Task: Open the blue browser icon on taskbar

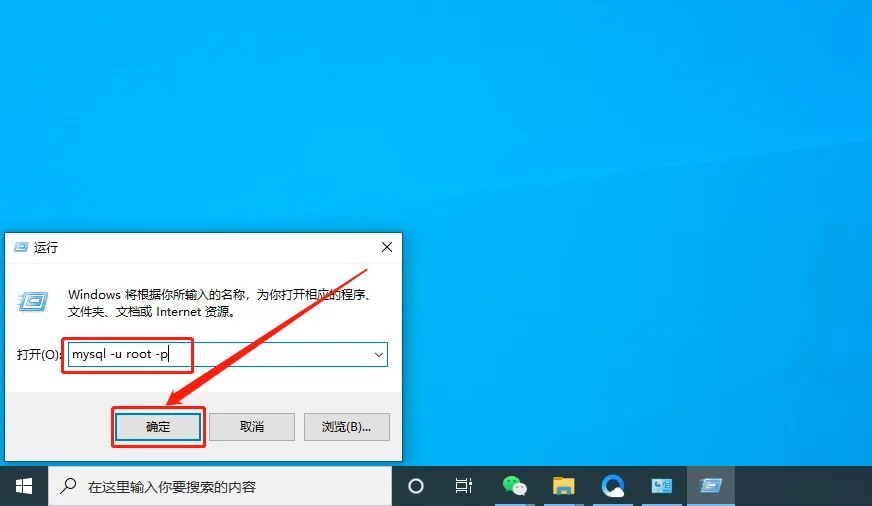Action: [x=612, y=487]
